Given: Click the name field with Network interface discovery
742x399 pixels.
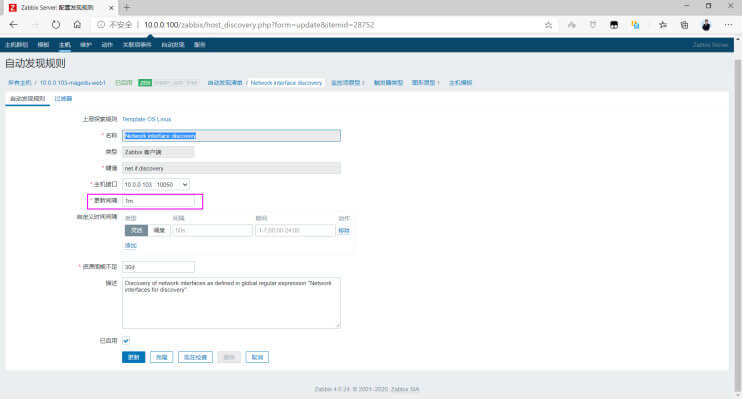Looking at the screenshot, I should (x=231, y=136).
